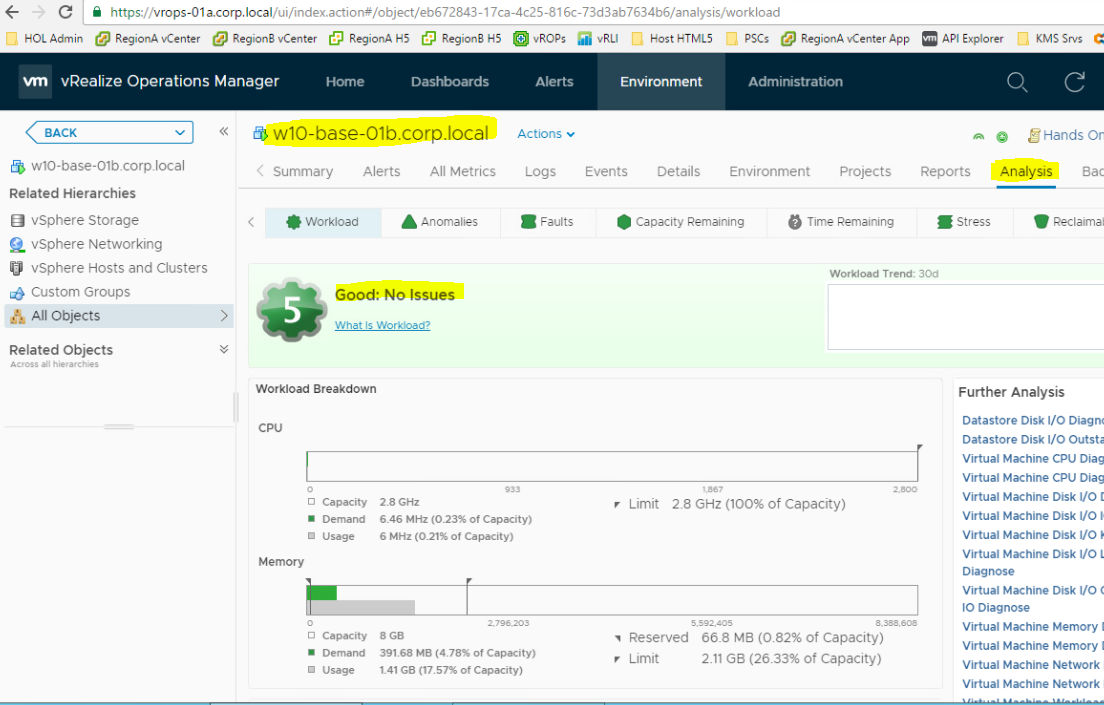Collapse the left panel with the double-chevron icon
Screen dimensions: 1104x705
[x=223, y=131]
